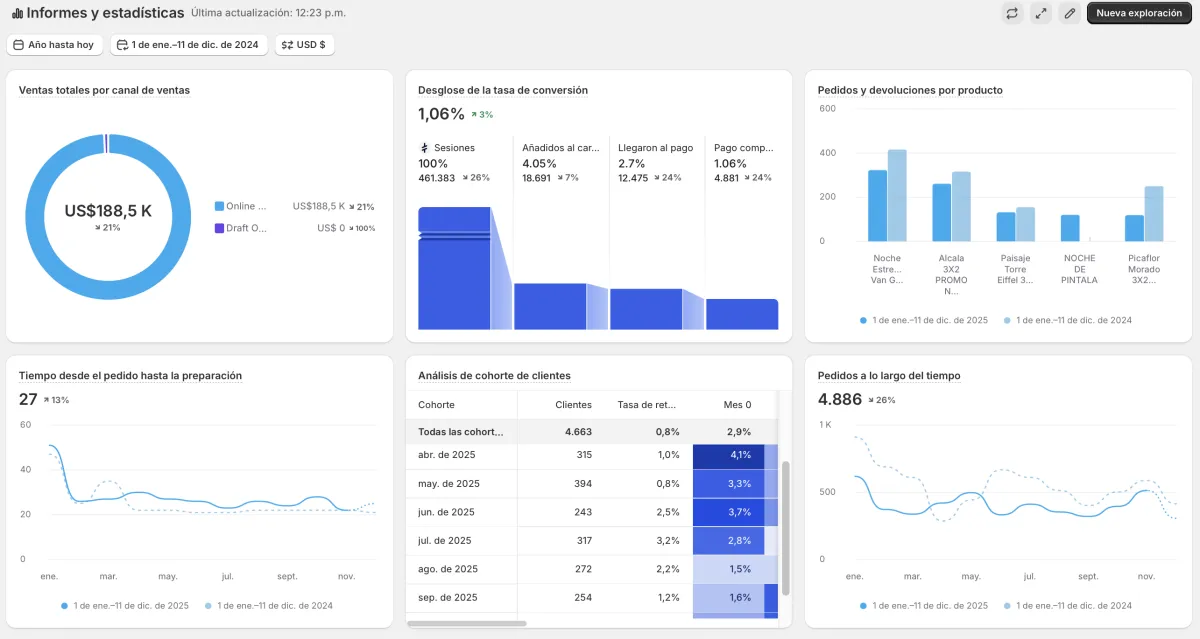Image resolution: width=1200 pixels, height=639 pixels.
Task: Click the pencil edit dashboard icon
Action: (1070, 13)
